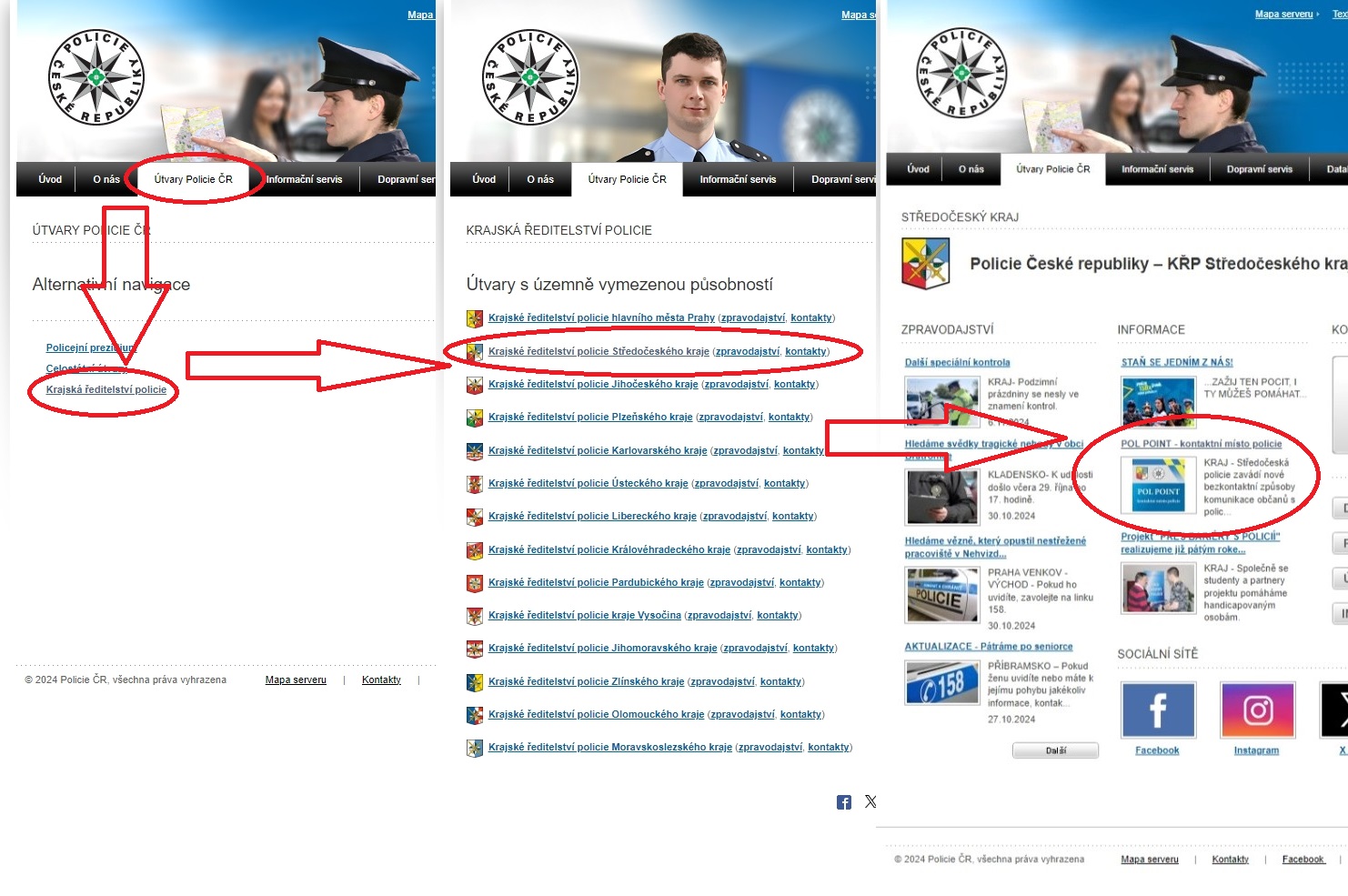Open Krajské ředitelství policie Zlínského kraje link
This screenshot has height=896, width=1348.
pyautogui.click(x=586, y=681)
